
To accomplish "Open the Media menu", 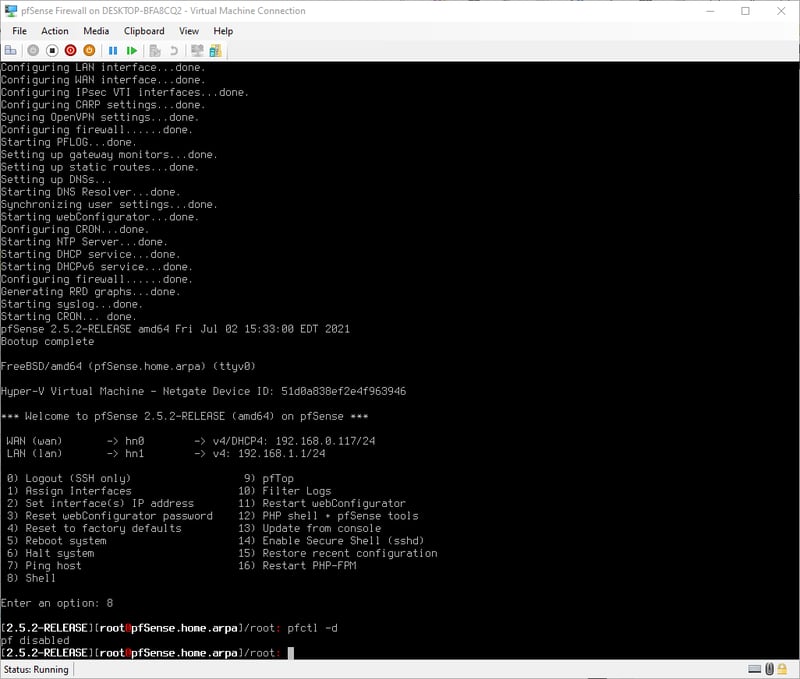I will pos(96,31).
